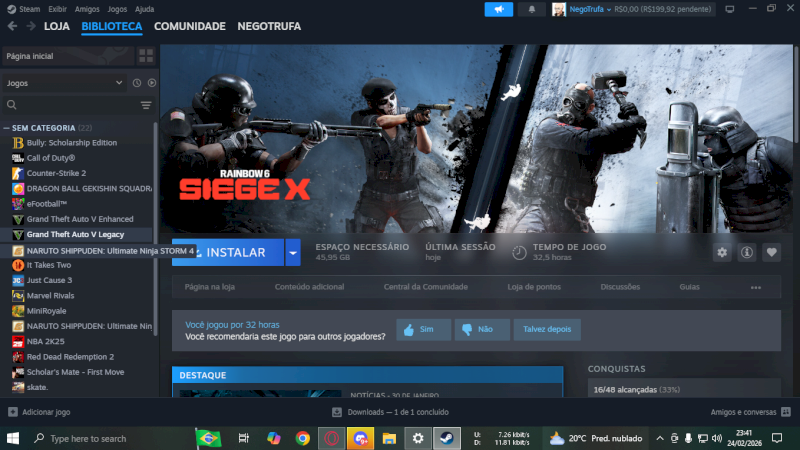The image size is (800, 450).
Task: Open the Amigos menu
Action: click(x=87, y=9)
